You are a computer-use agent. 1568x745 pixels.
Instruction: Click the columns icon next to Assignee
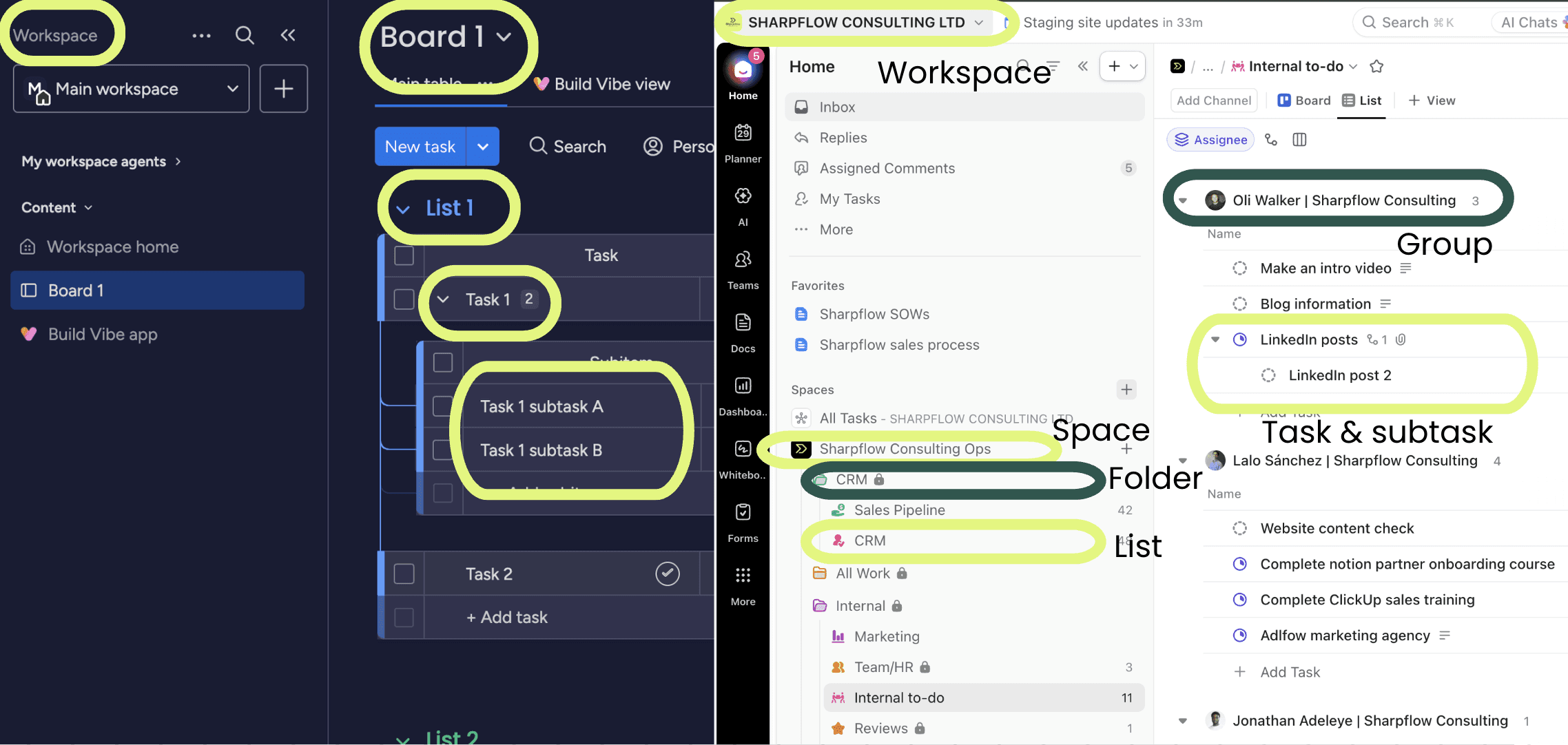click(1299, 140)
